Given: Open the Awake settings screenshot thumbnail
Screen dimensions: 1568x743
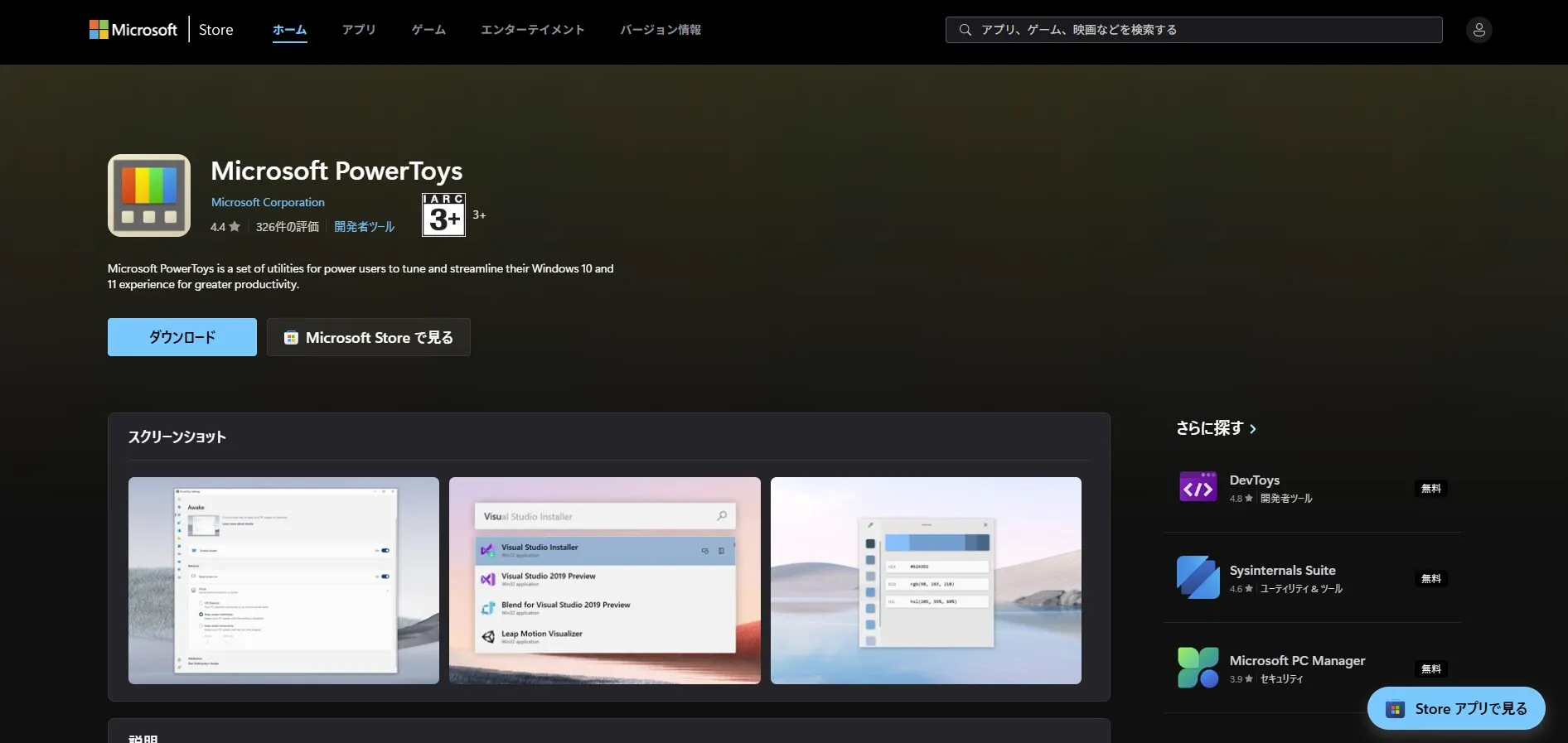Looking at the screenshot, I should click(283, 581).
